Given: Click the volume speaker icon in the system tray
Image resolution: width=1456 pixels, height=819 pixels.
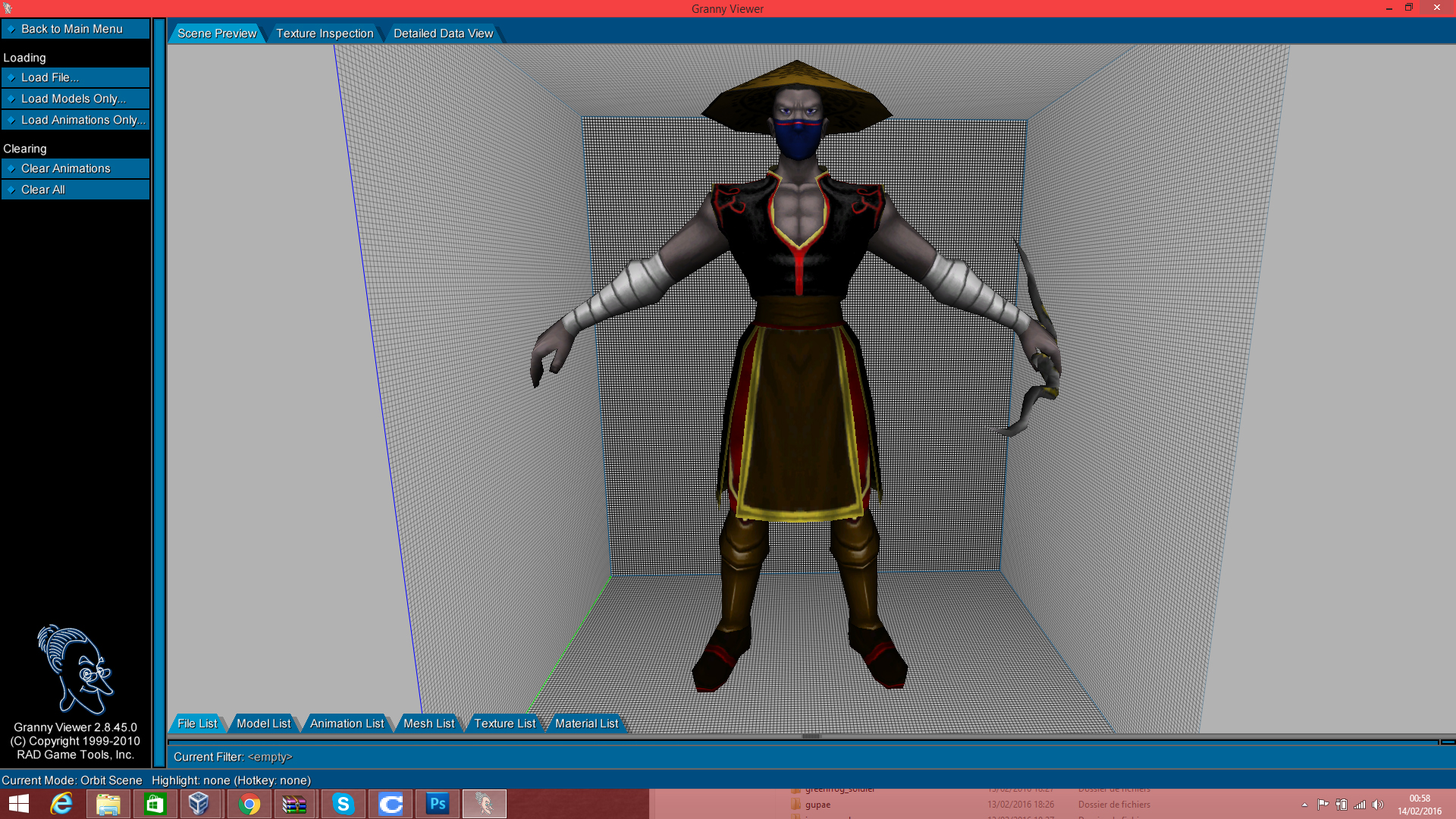Looking at the screenshot, I should click(1378, 804).
